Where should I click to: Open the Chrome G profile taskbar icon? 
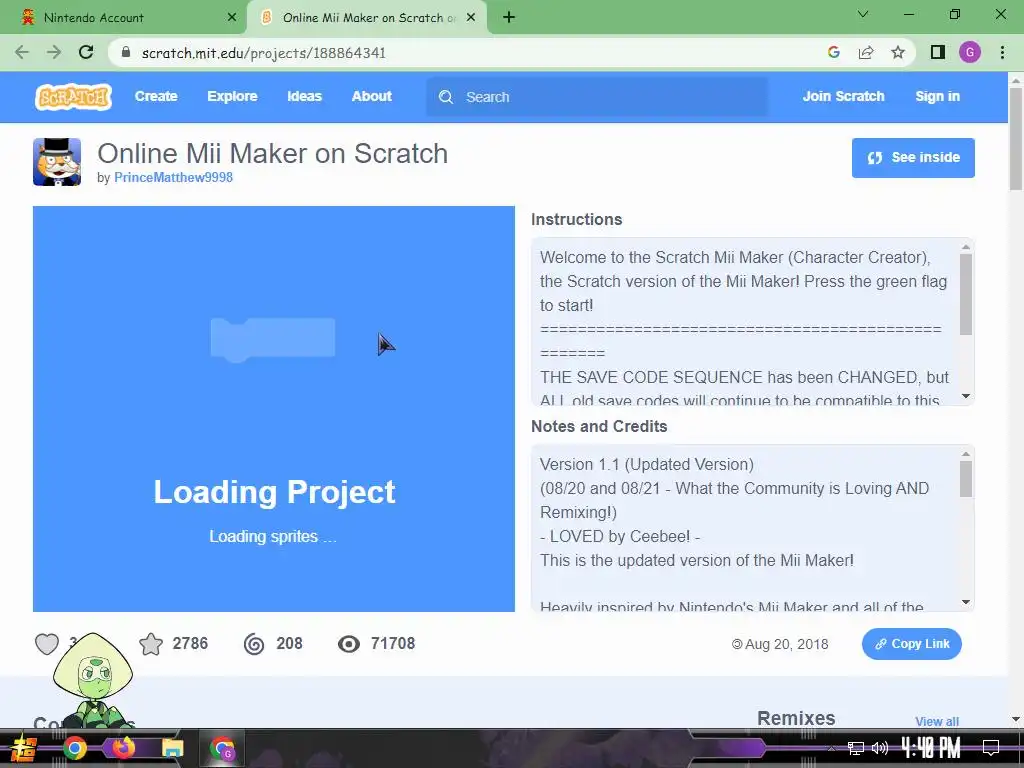coord(222,748)
